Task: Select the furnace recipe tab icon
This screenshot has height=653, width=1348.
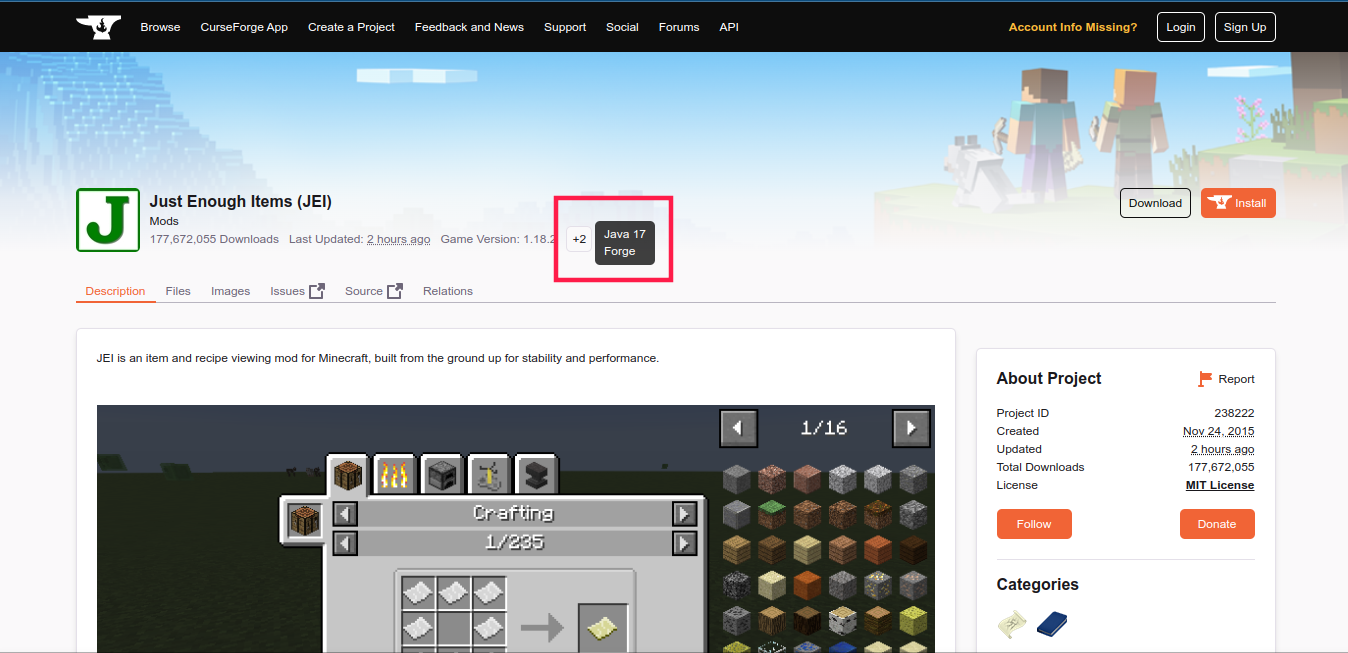Action: [442, 475]
